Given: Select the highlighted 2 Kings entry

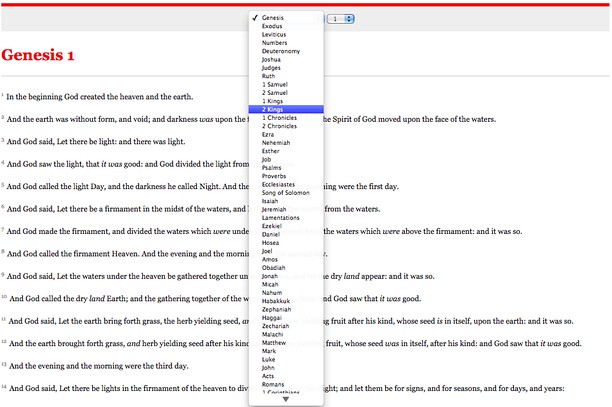Looking at the screenshot, I should pyautogui.click(x=286, y=109).
